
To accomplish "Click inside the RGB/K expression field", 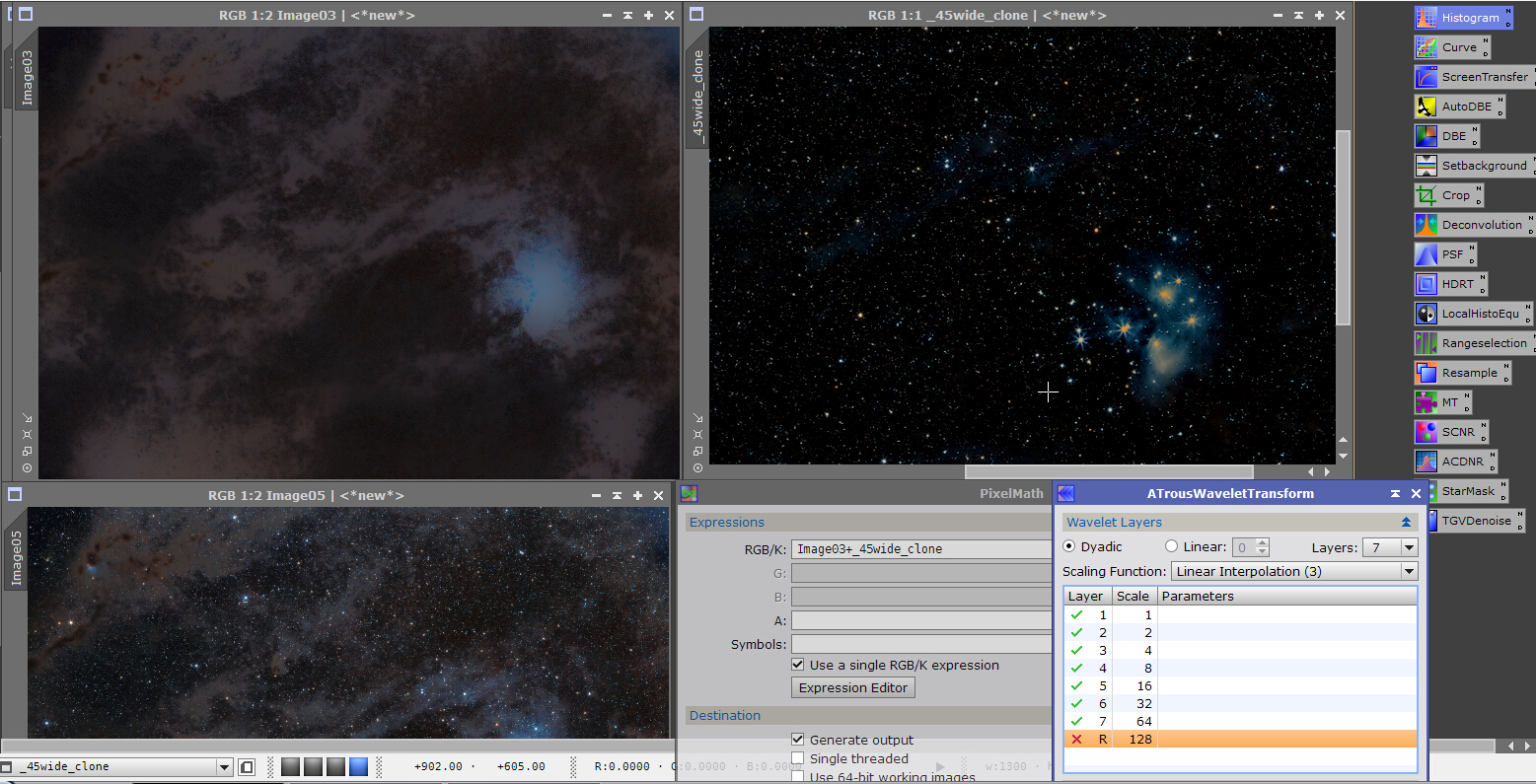I will point(921,549).
